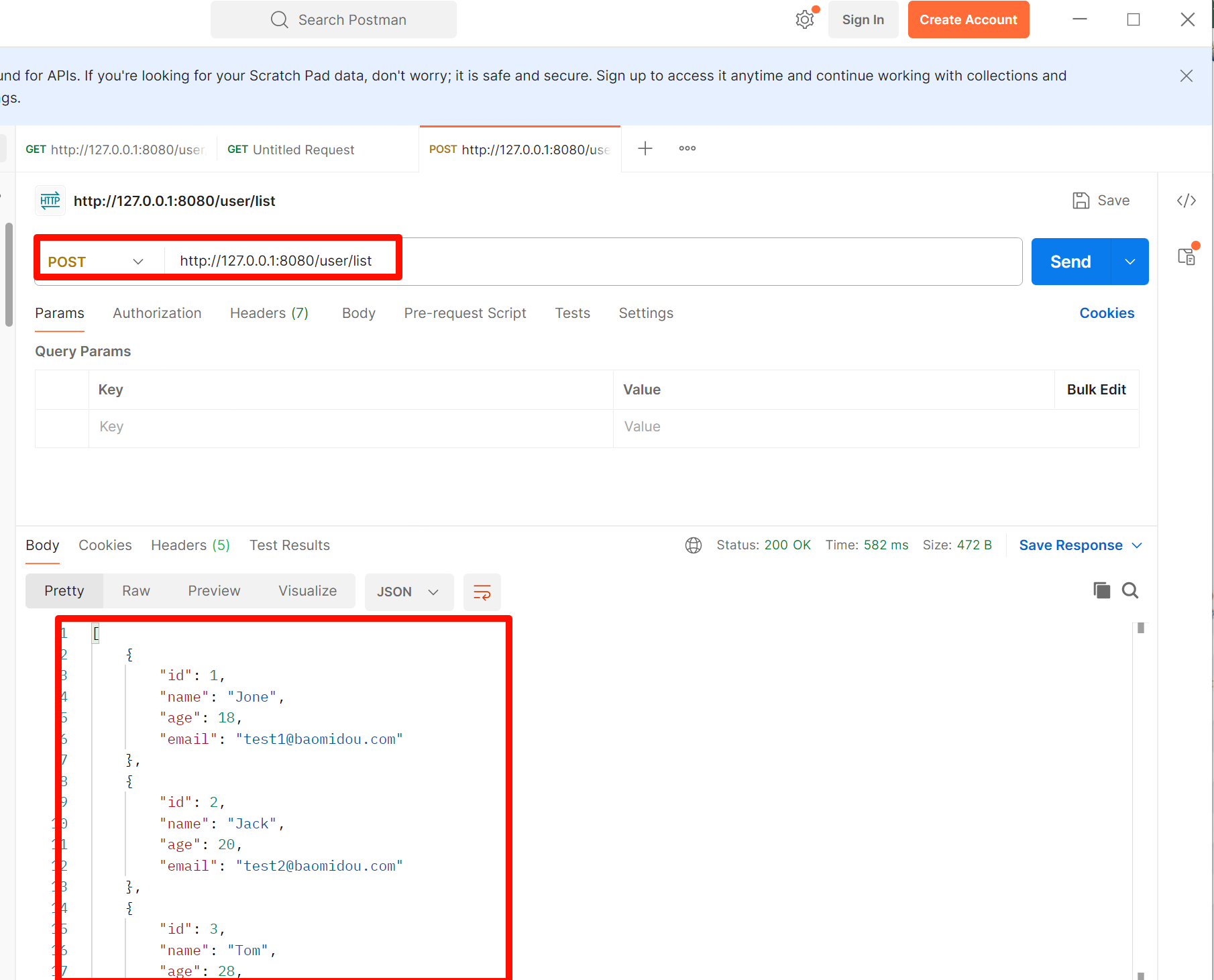Select the Raw response view

click(x=135, y=591)
